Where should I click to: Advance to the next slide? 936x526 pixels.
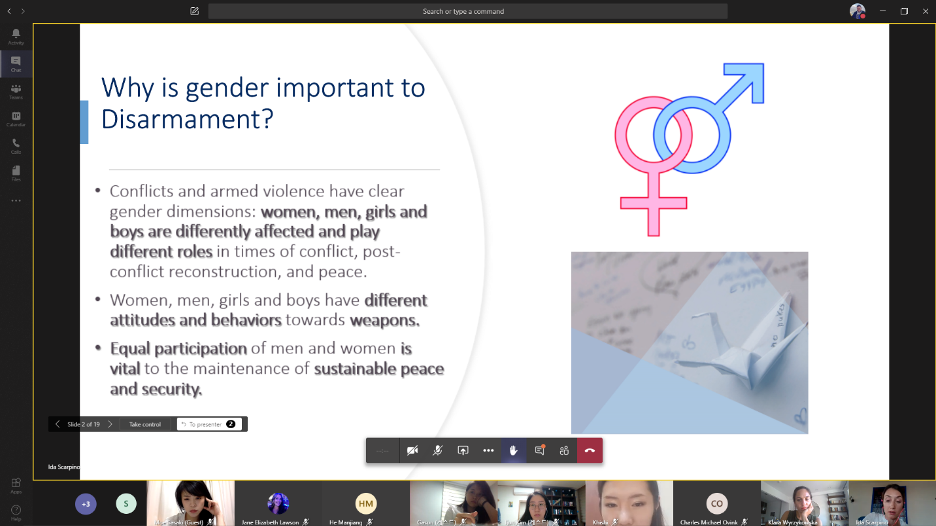click(109, 424)
